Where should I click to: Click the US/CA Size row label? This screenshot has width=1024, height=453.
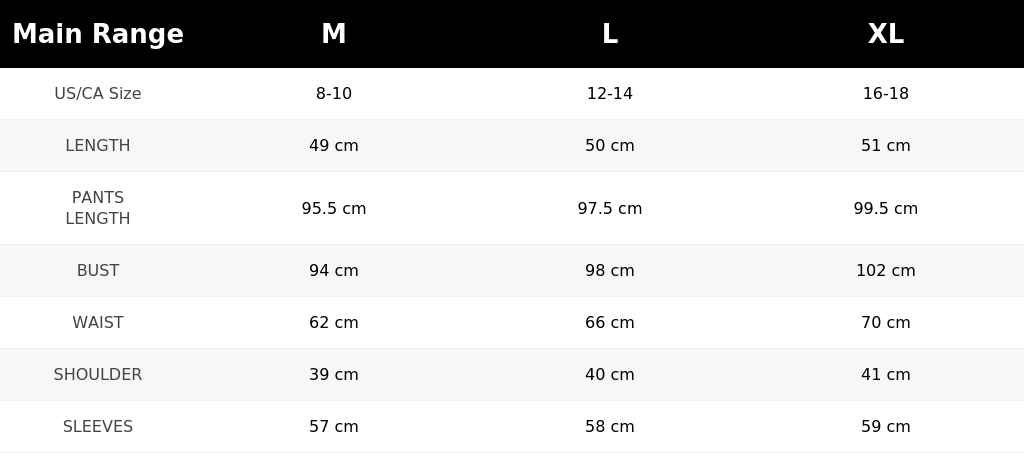tap(98, 93)
